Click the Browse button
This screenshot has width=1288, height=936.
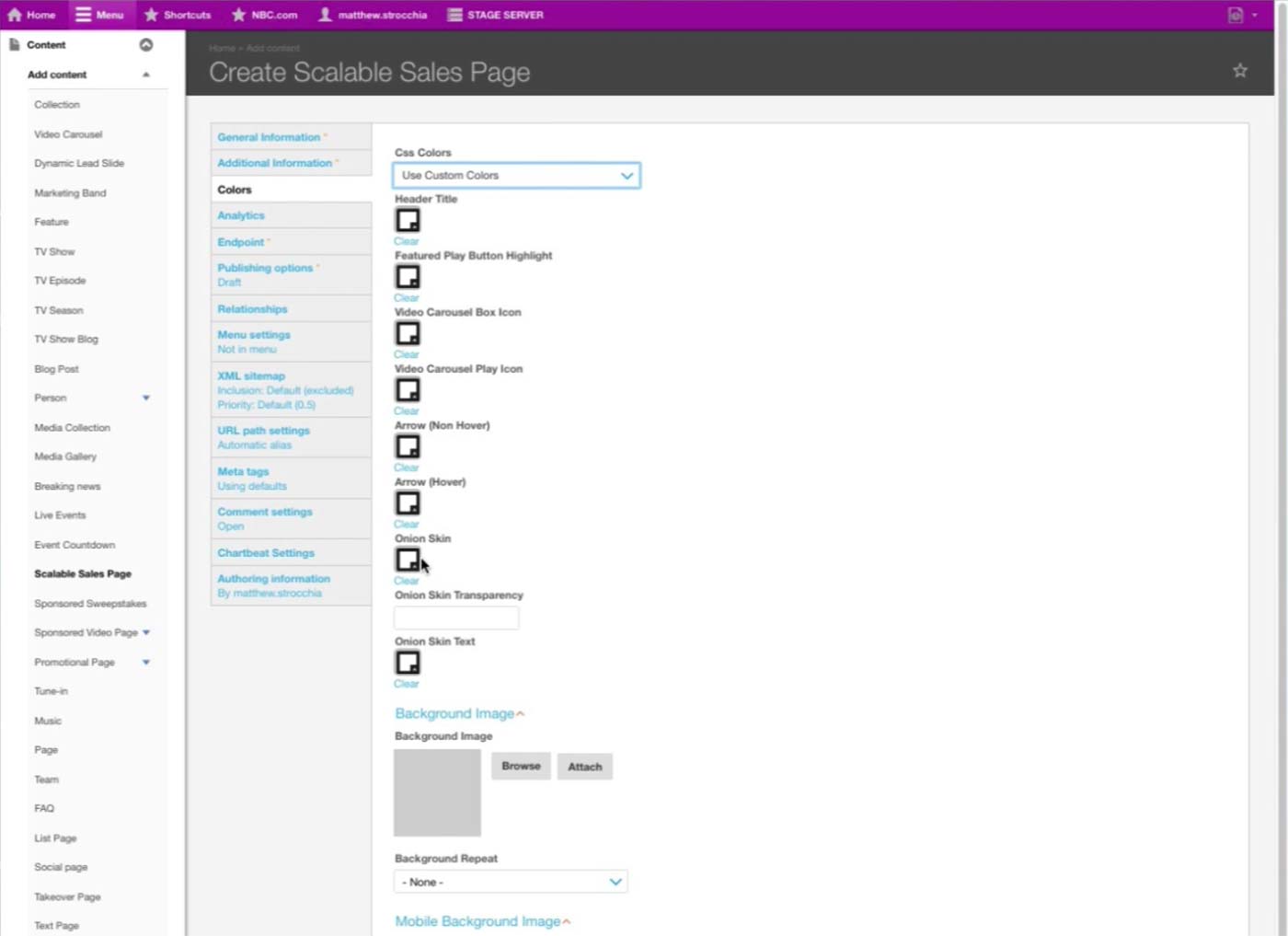point(521,766)
